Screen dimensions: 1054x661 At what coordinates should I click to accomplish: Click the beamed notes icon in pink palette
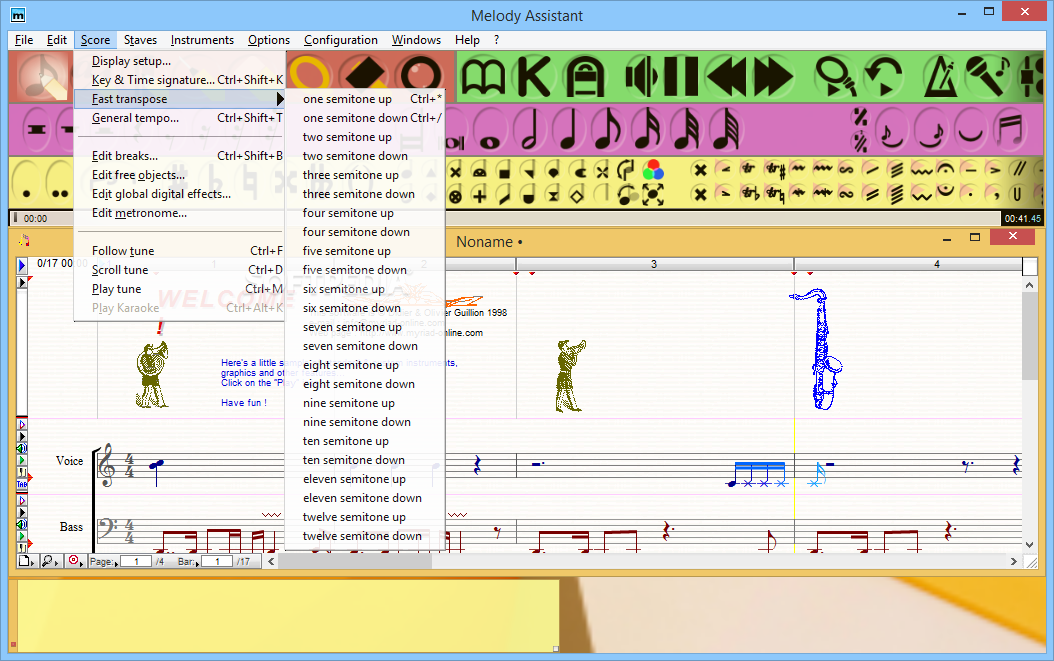tap(1010, 130)
